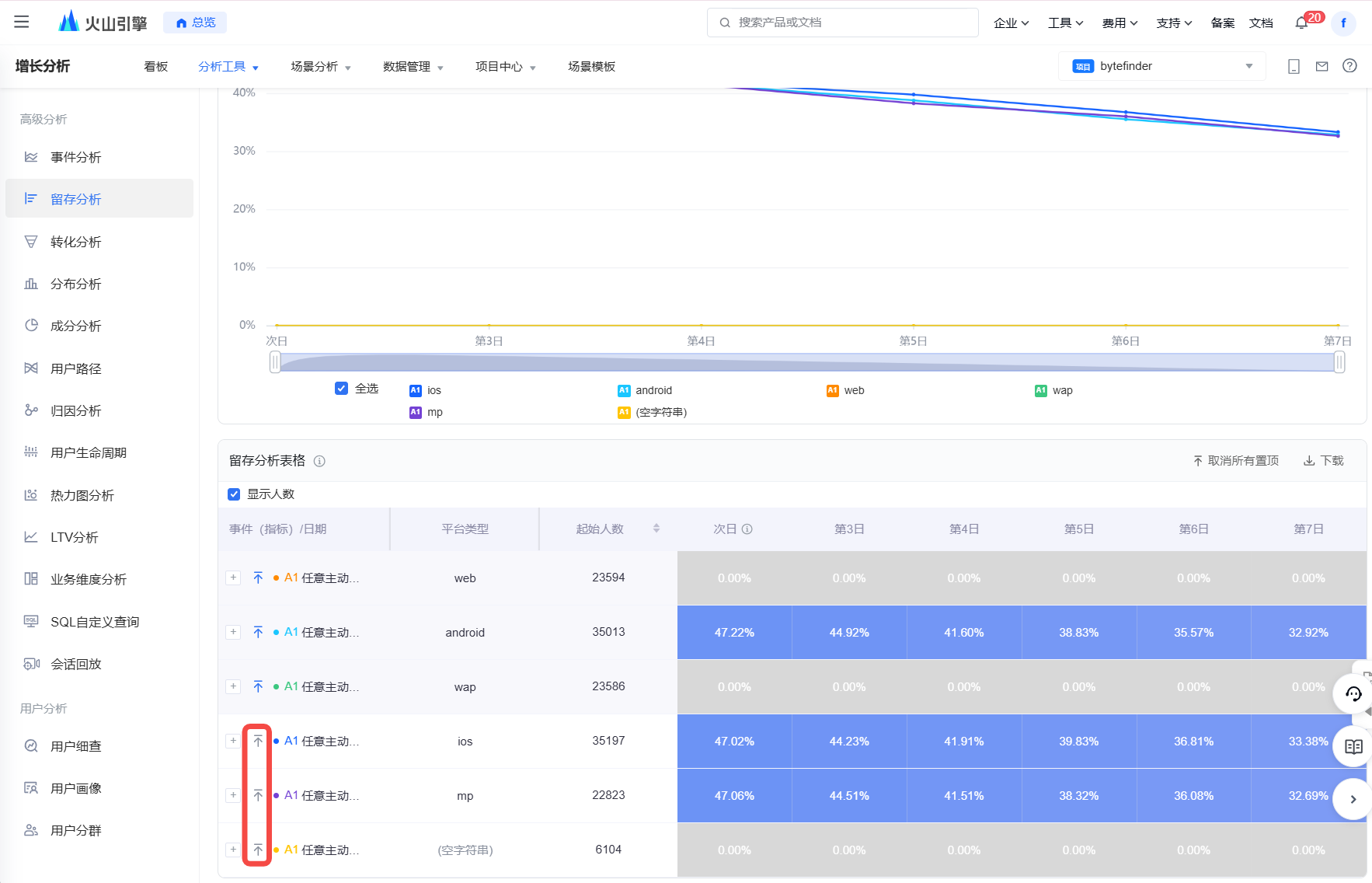This screenshot has height=883, width=1372.
Task: Open the 备案 link
Action: [1222, 23]
